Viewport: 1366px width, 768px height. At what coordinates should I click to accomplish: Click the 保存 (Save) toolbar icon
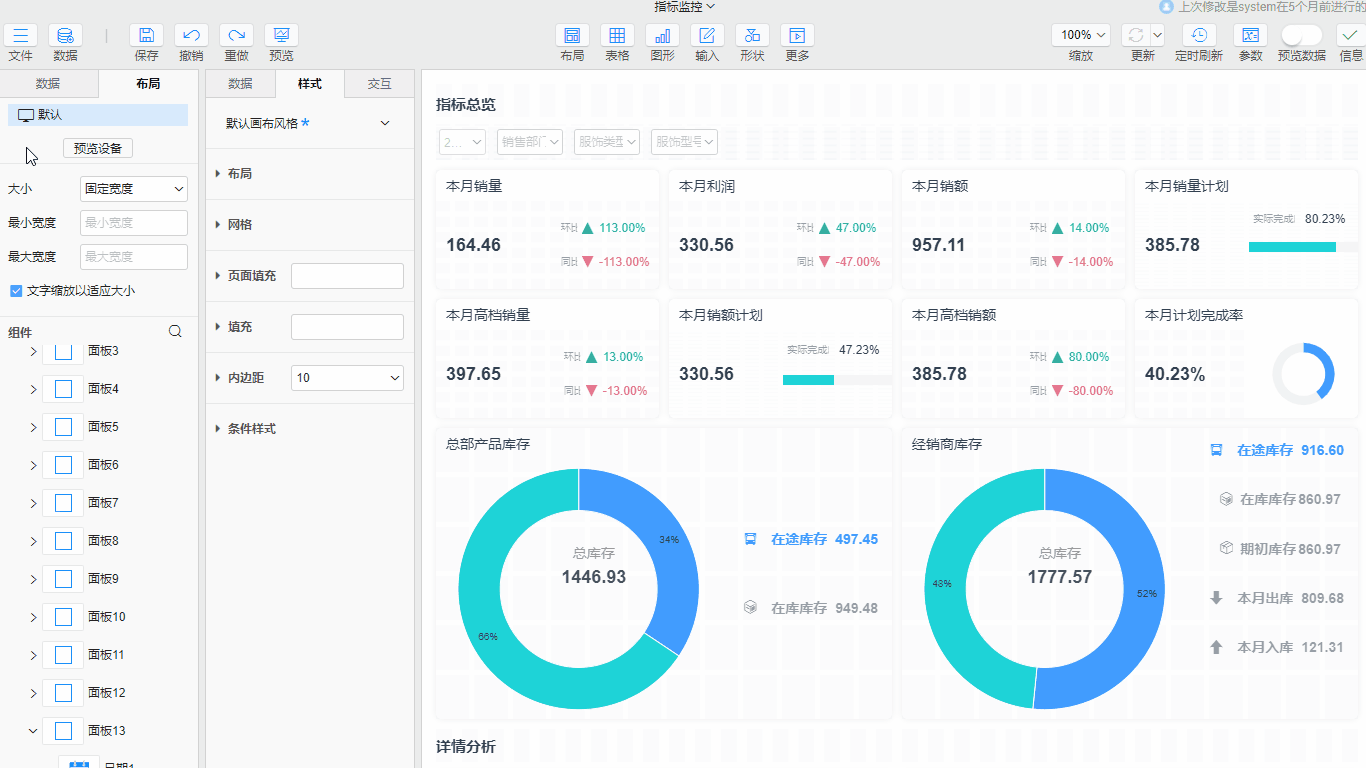(146, 36)
